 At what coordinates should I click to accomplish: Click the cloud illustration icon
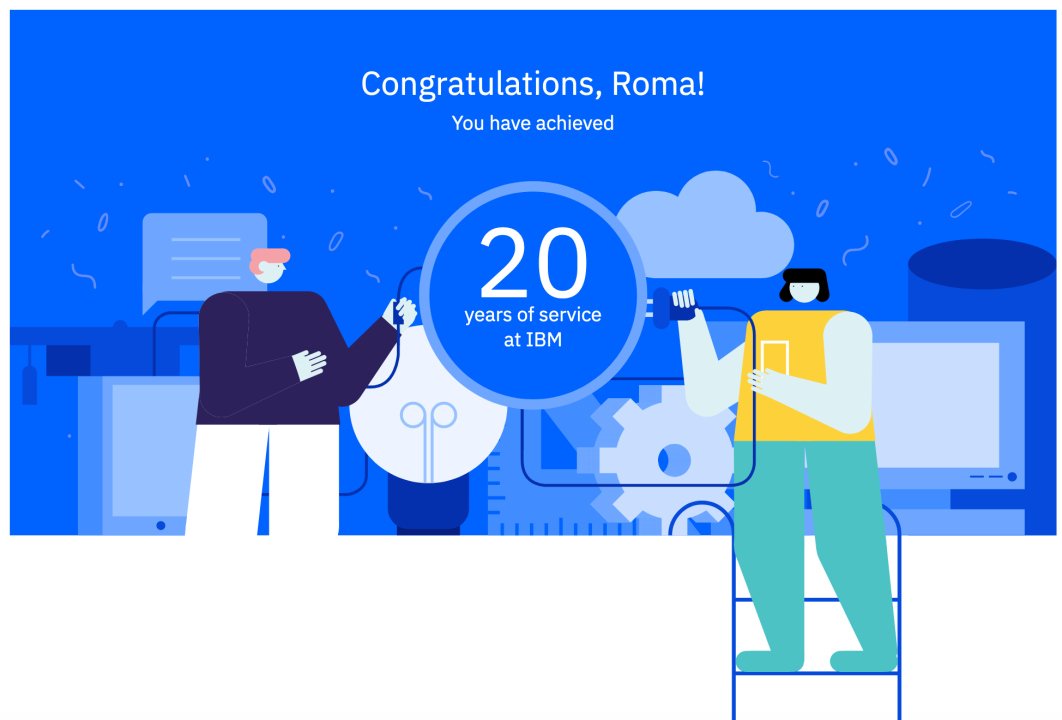point(706,225)
